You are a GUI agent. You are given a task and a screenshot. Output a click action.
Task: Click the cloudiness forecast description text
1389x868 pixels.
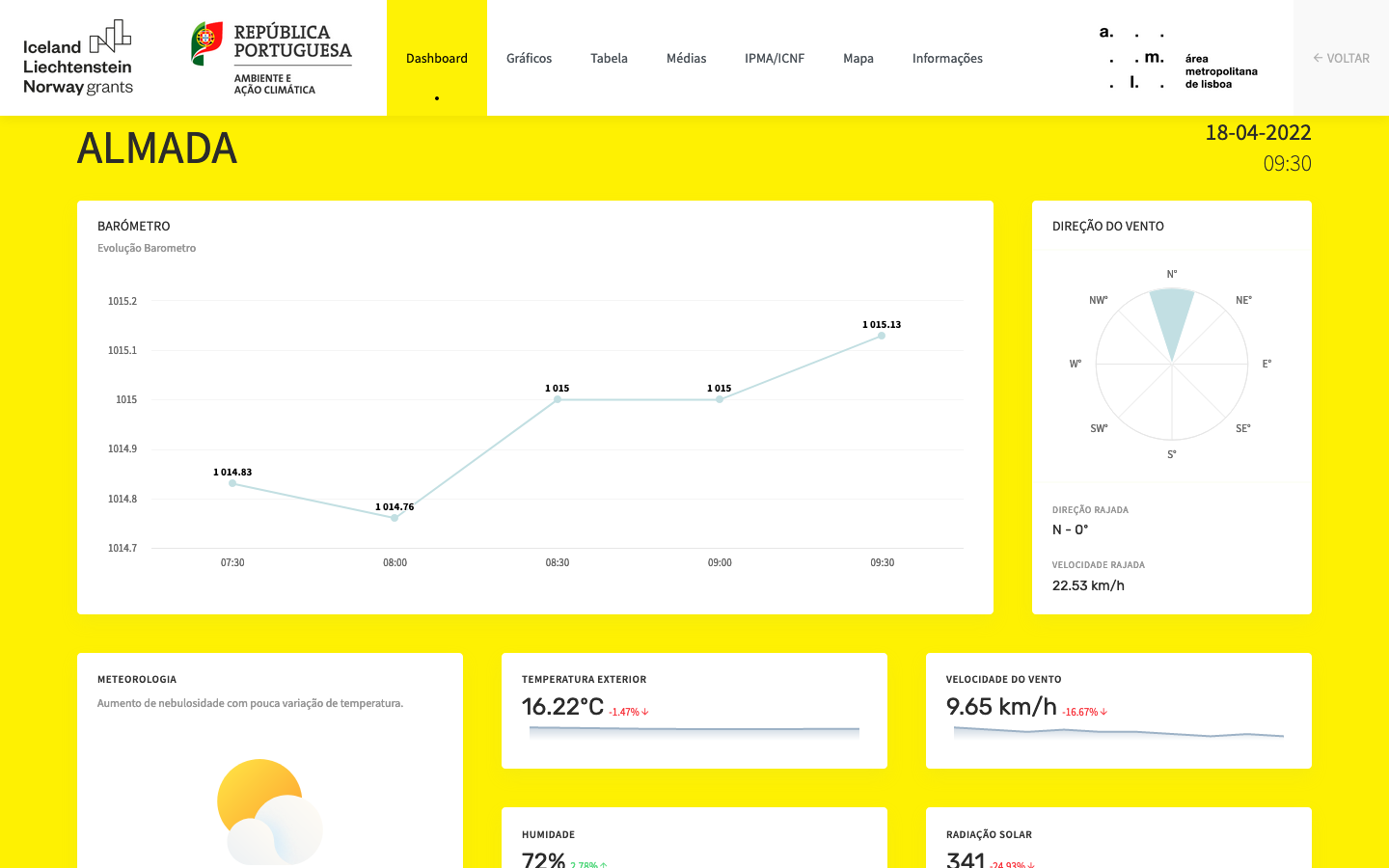[251, 703]
